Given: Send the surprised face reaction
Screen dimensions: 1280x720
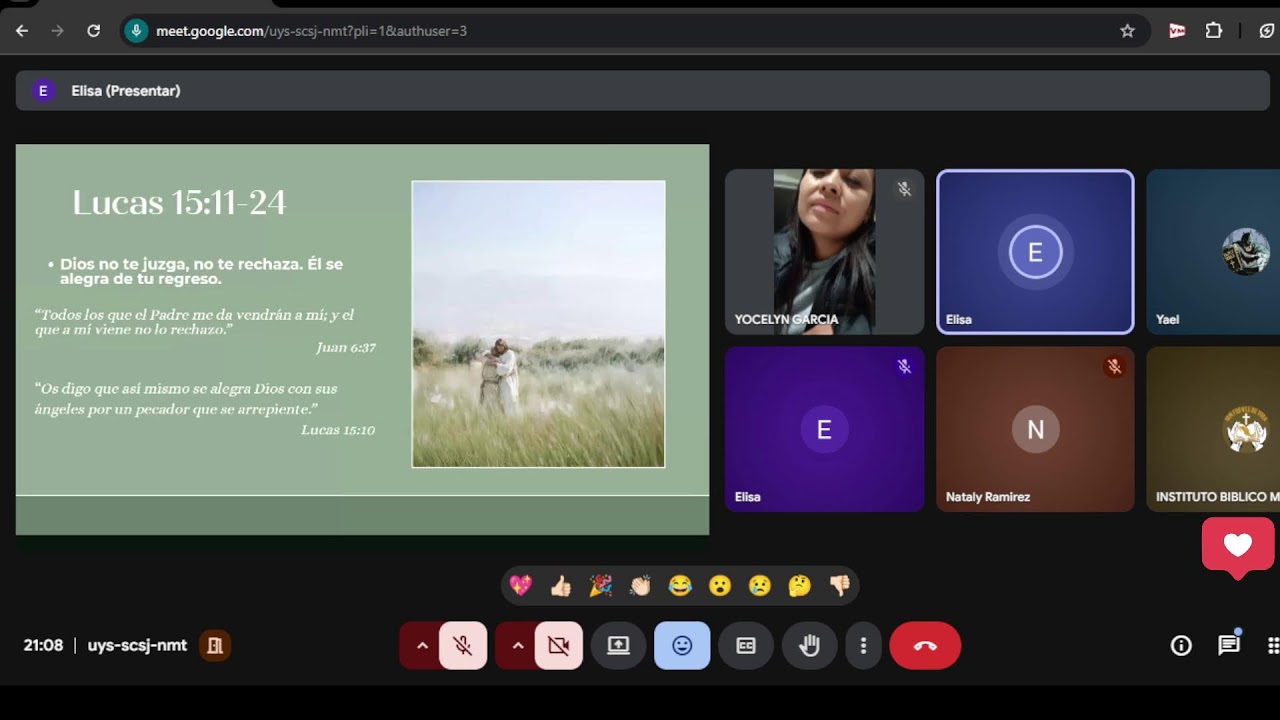Looking at the screenshot, I should [720, 586].
